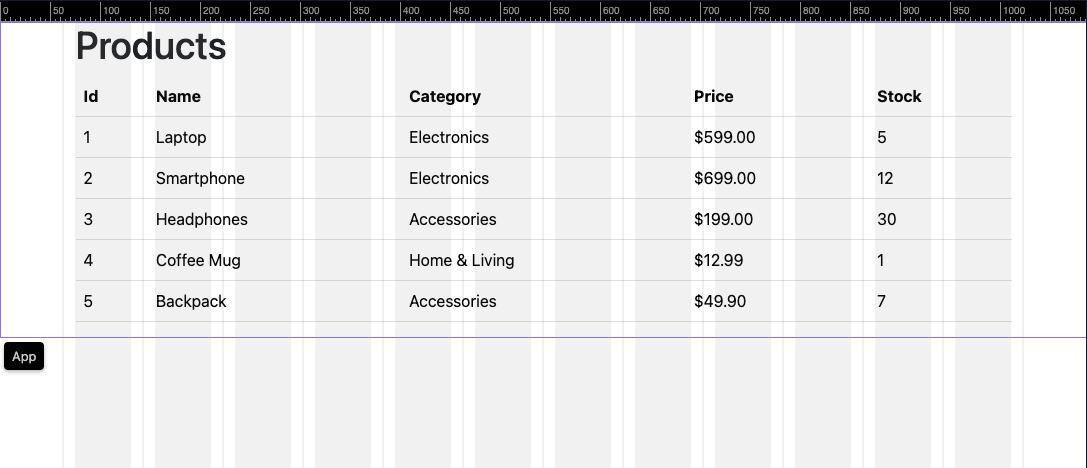Click the Category column header

(x=445, y=97)
